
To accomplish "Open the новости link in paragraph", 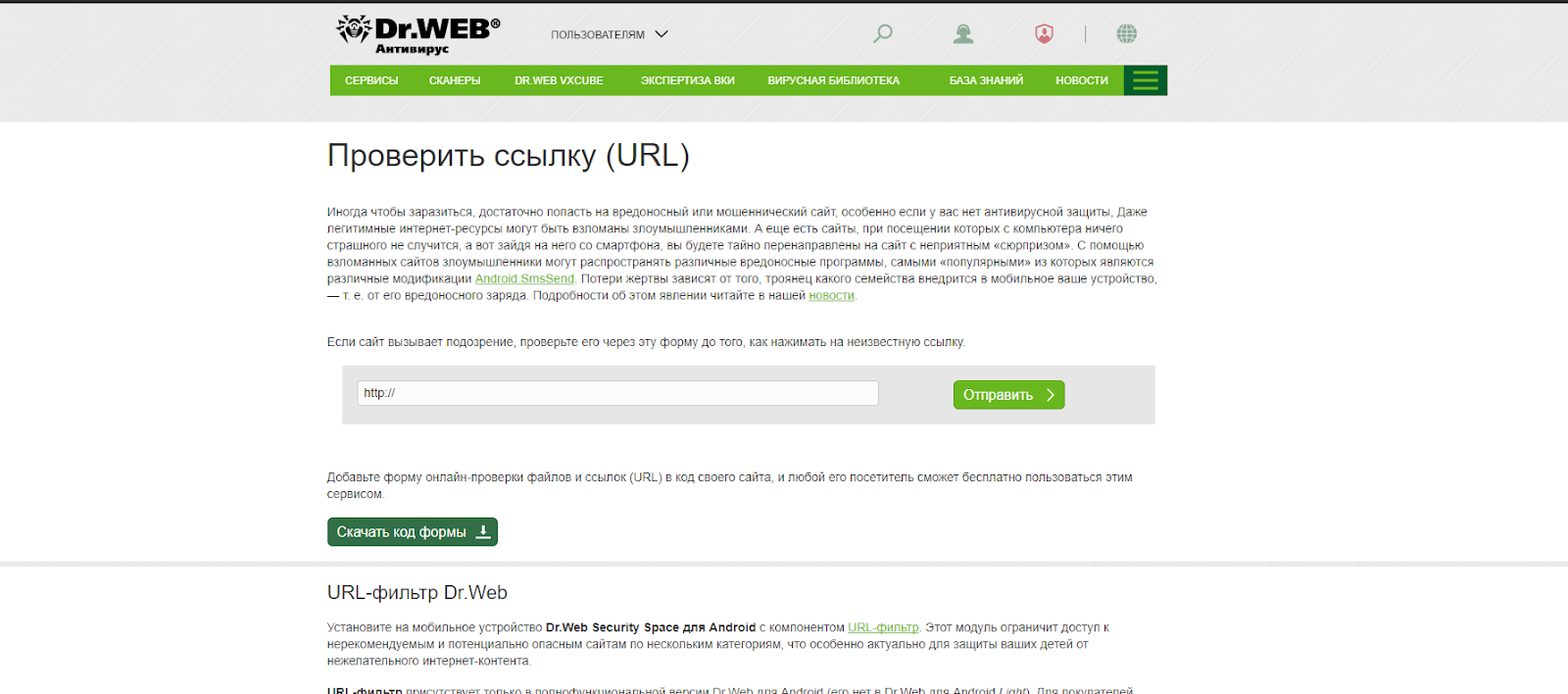I will [x=831, y=296].
